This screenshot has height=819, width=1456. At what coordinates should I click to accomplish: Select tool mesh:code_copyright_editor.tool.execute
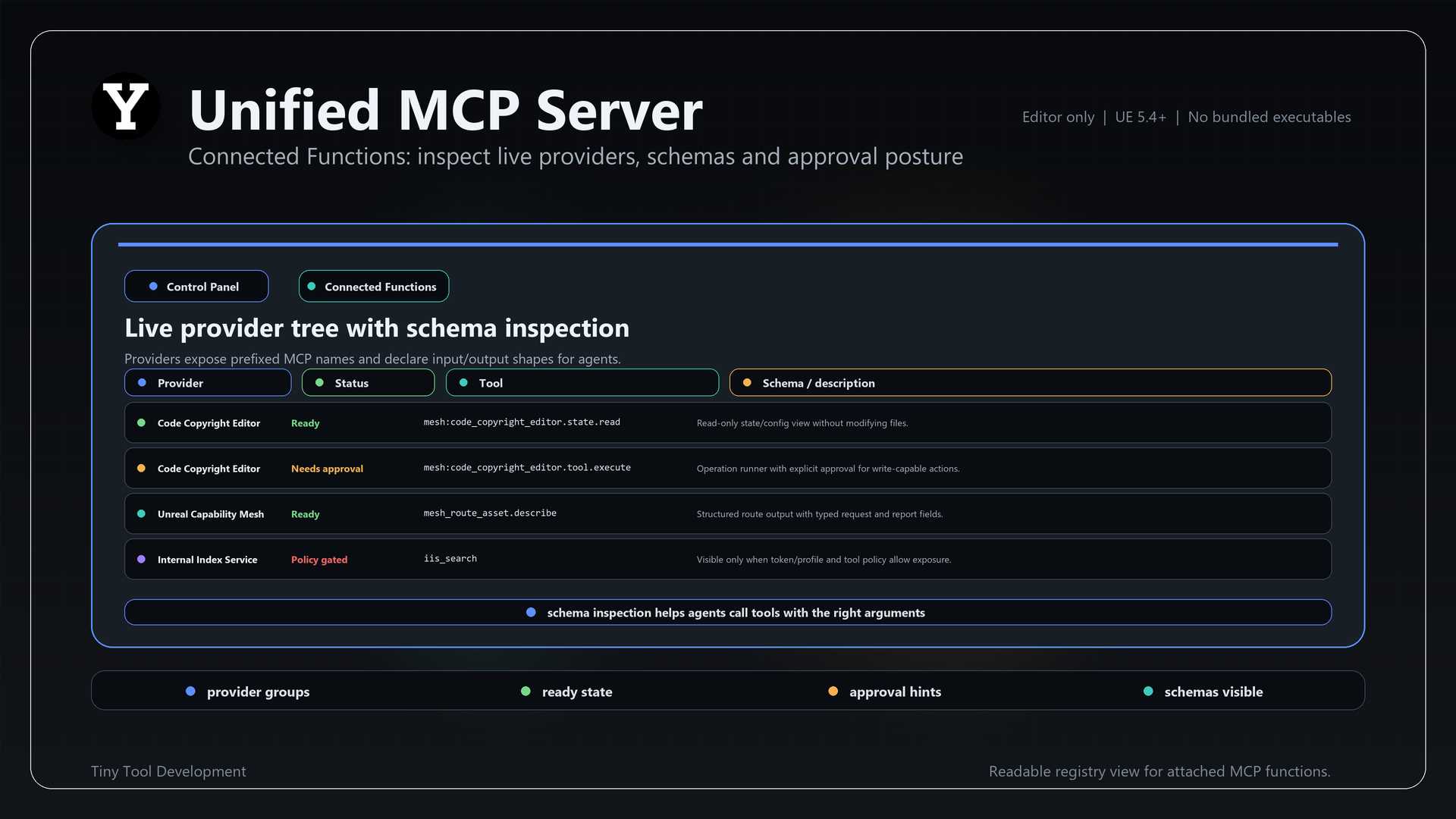[x=527, y=468]
